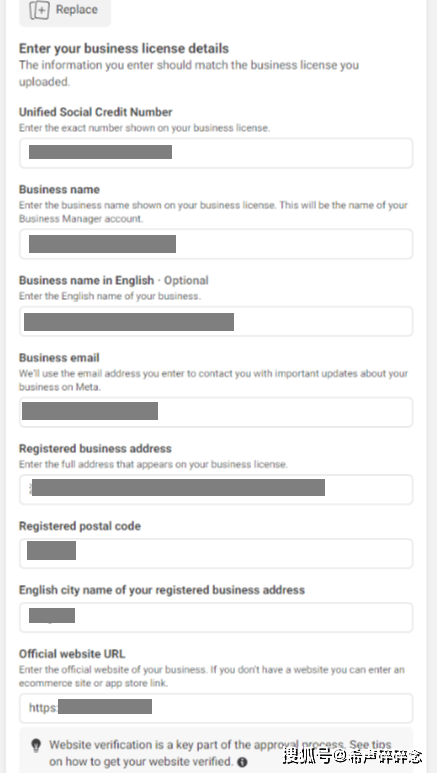Select the Registered postal code field
Image resolution: width=437 pixels, height=773 pixels.
(x=216, y=554)
